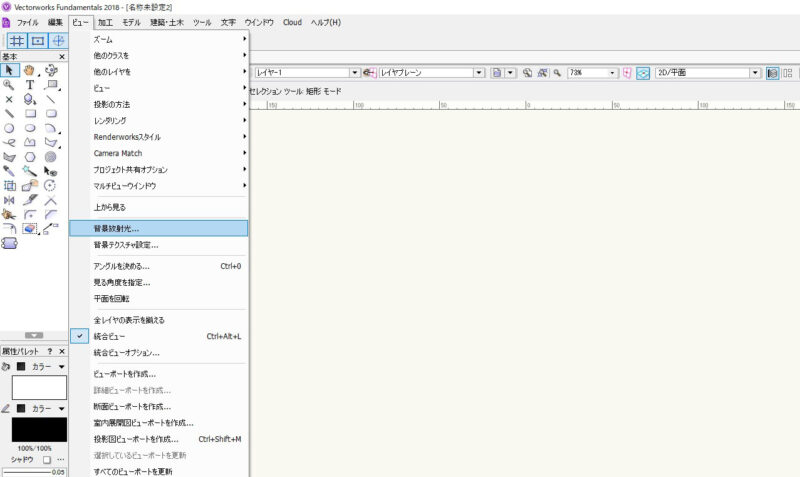The width and height of the screenshot is (800, 477).
Task: Select the Mirror tool
Action: 9,200
